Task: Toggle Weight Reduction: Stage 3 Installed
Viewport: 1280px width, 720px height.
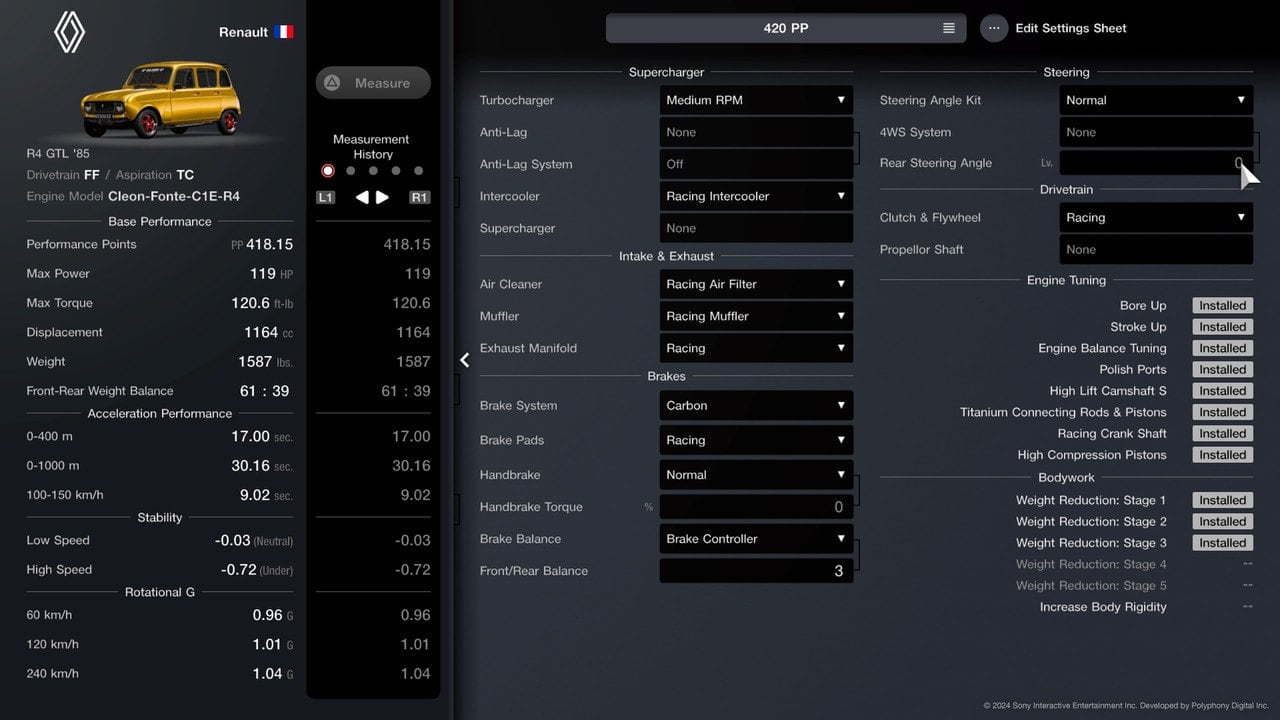Action: [x=1222, y=543]
